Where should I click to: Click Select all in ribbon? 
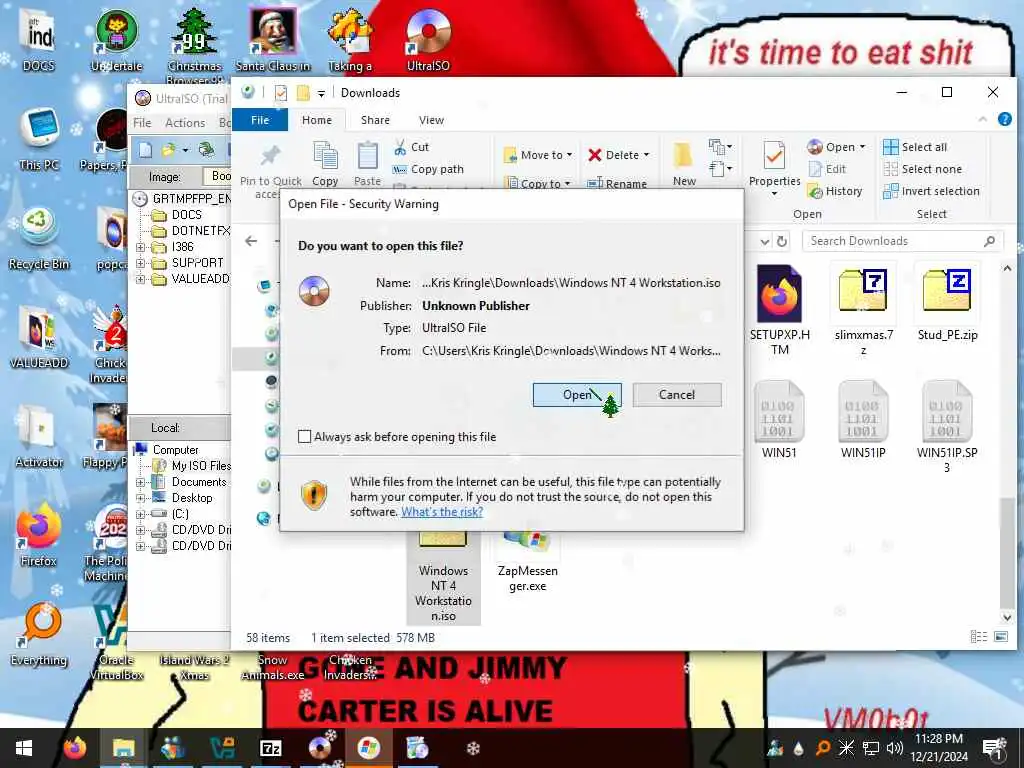(914, 147)
